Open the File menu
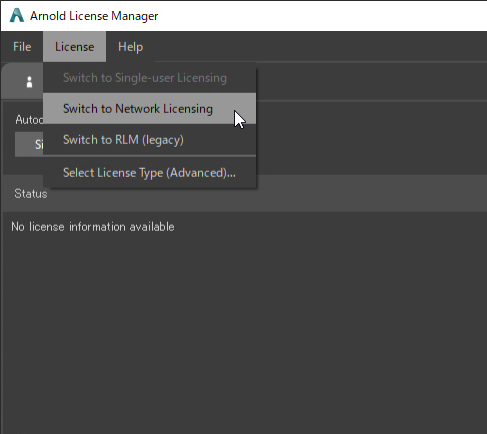This screenshot has width=487, height=434. tap(22, 47)
